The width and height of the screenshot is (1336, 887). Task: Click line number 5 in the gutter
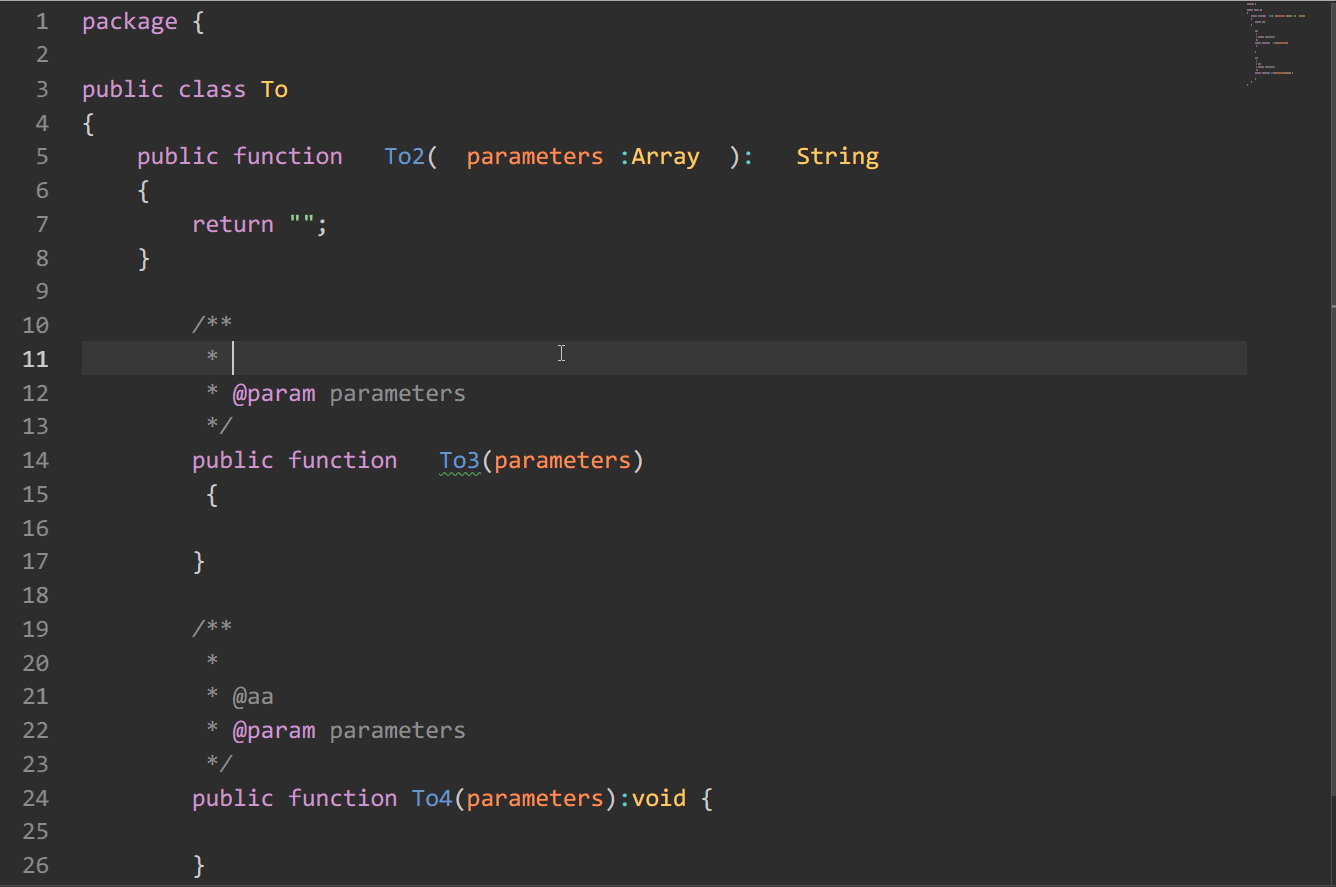coord(41,157)
